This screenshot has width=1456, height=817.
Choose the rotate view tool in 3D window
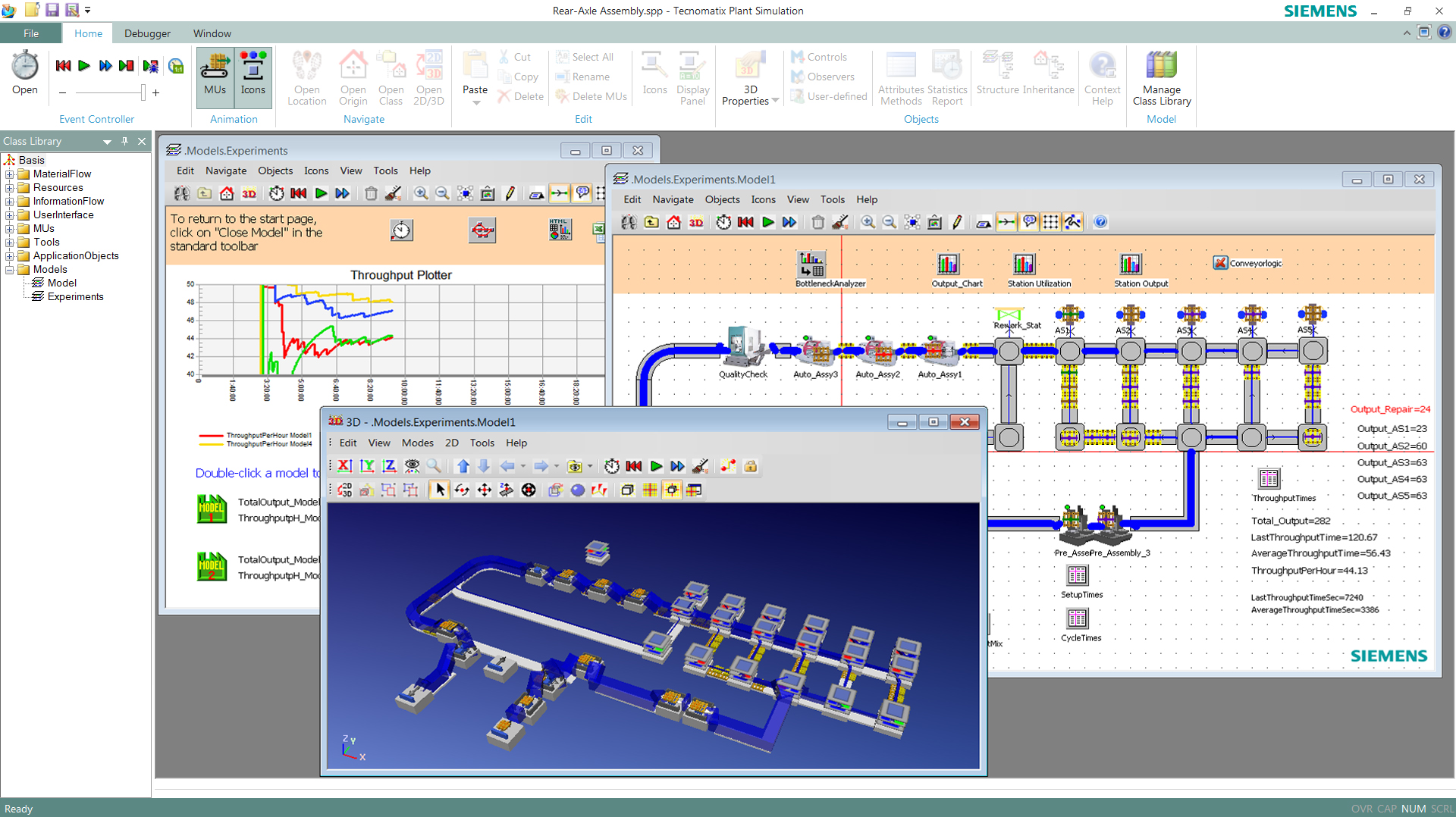pyautogui.click(x=462, y=490)
